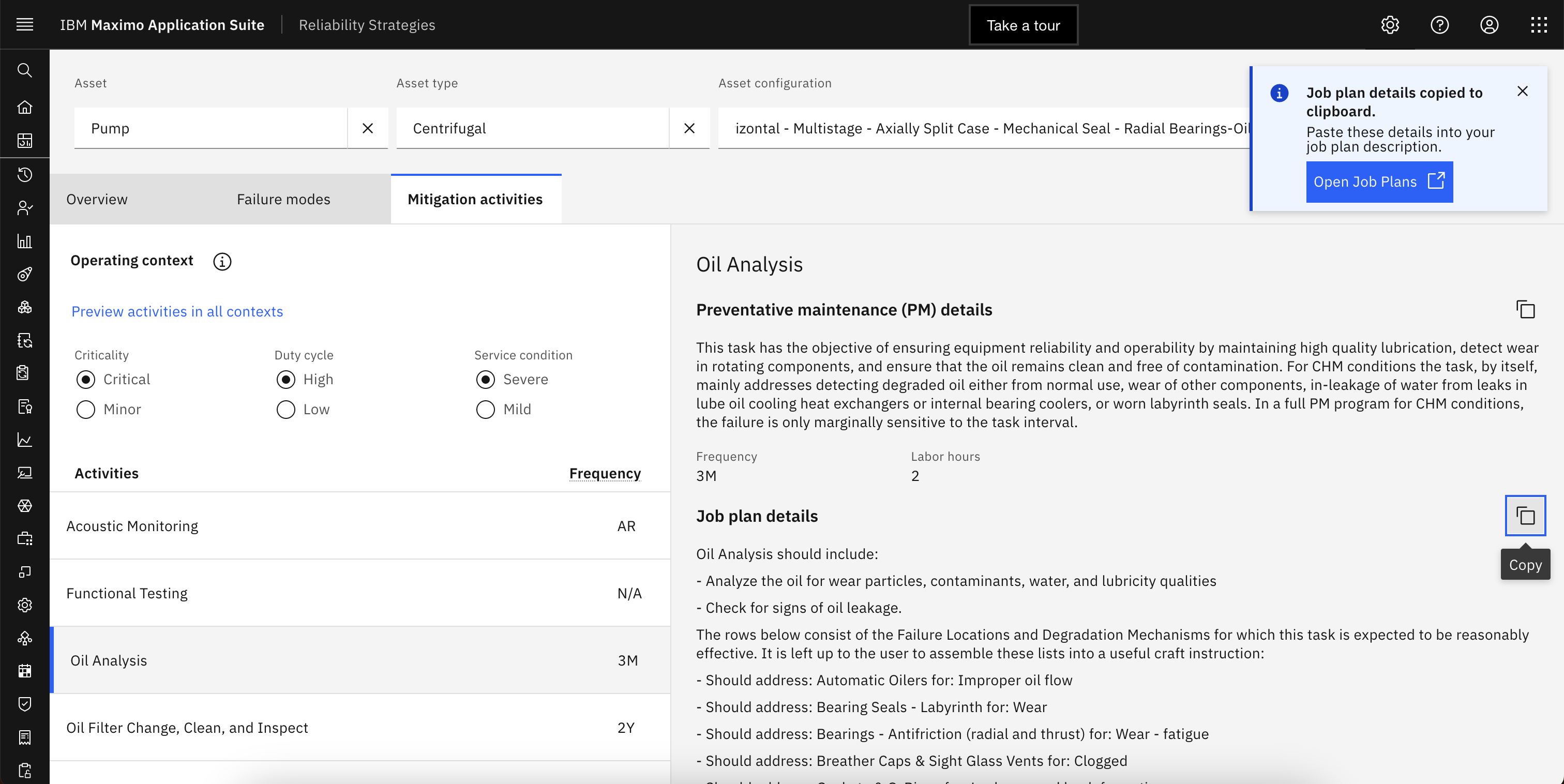This screenshot has width=1564, height=784.
Task: Copy the Preventative maintenance details
Action: [1525, 310]
